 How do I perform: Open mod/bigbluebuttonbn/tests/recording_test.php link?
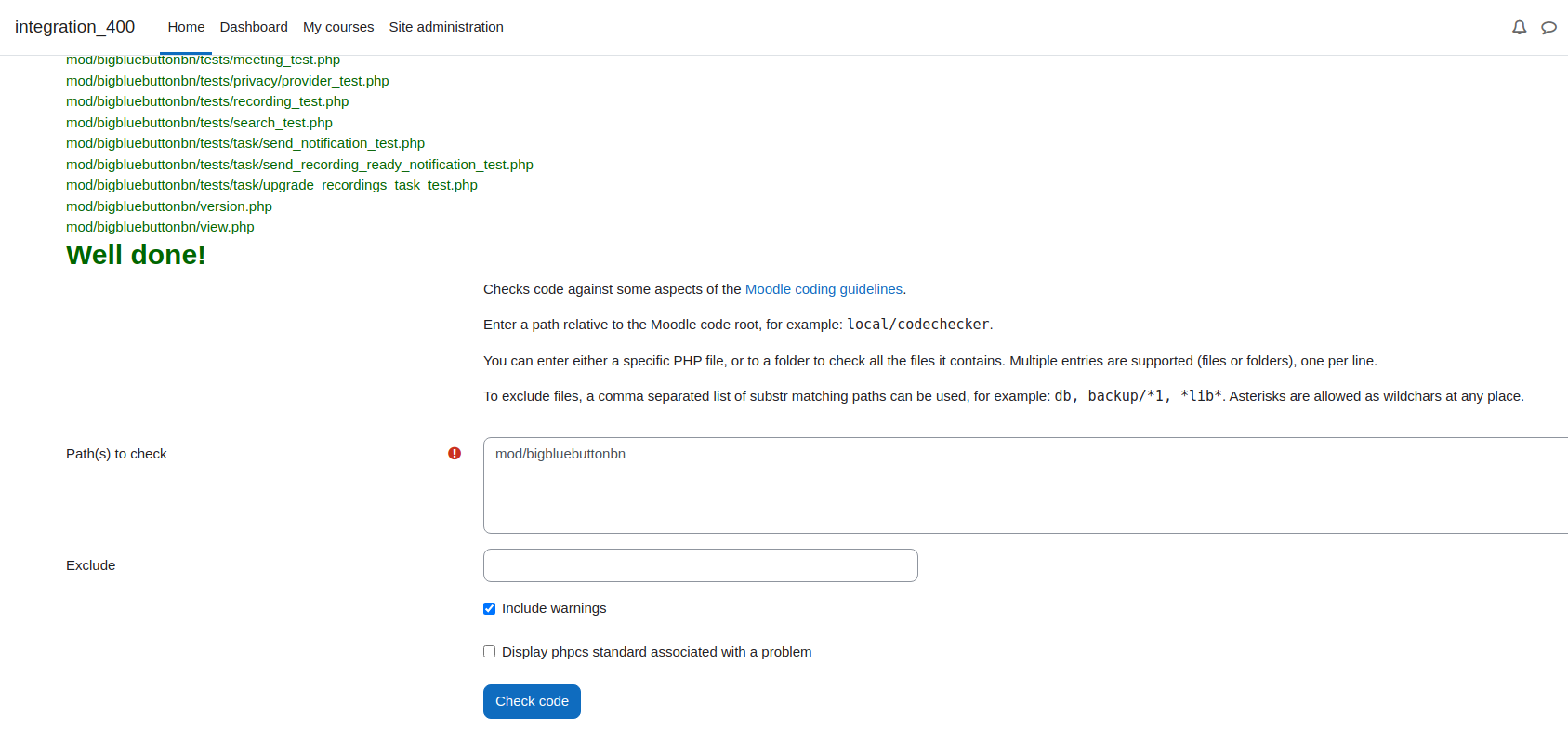tap(207, 101)
